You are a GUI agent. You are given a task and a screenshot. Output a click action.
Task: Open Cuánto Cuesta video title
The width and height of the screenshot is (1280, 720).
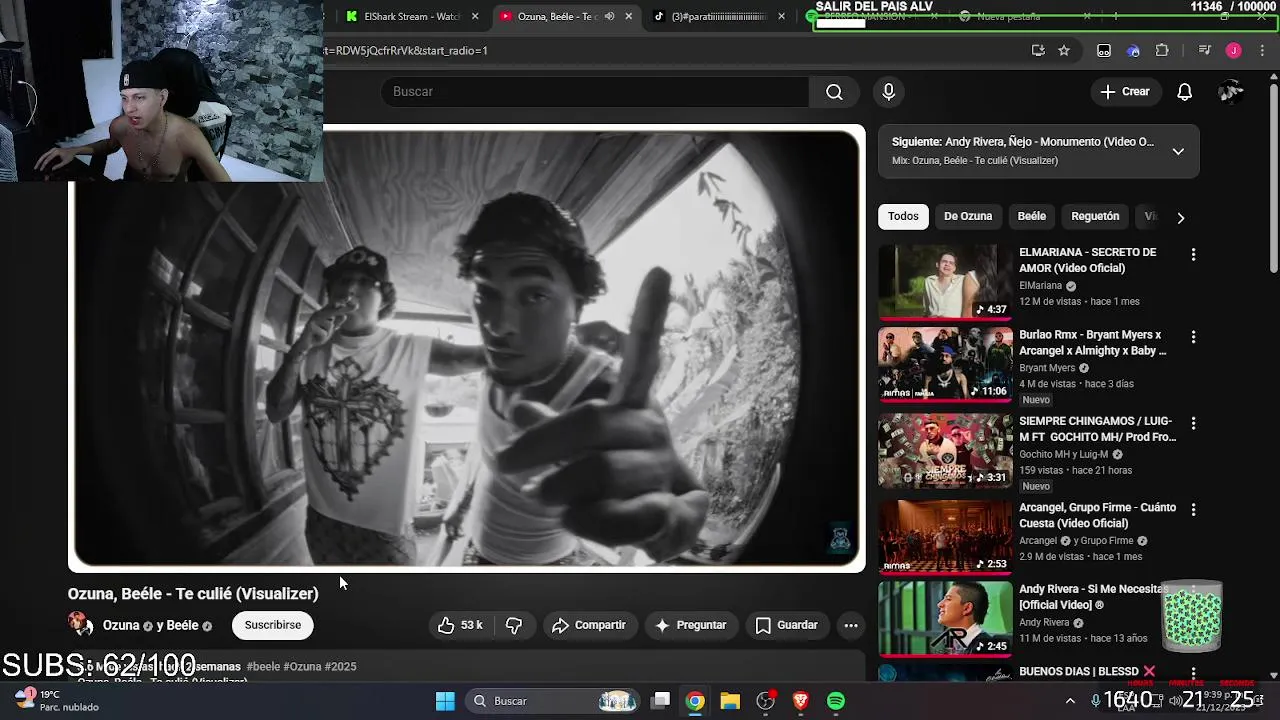(1097, 515)
